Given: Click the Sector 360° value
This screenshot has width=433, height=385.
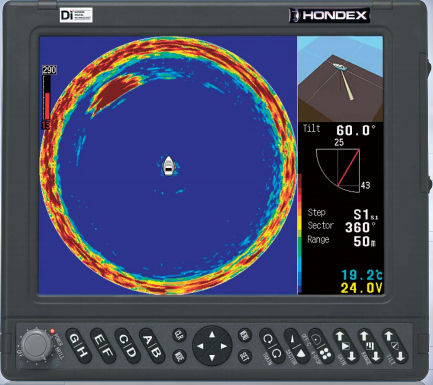Looking at the screenshot, I should (360, 227).
